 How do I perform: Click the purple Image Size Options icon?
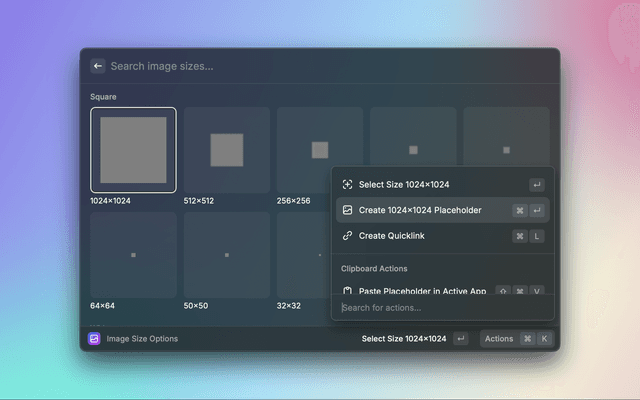tap(94, 339)
